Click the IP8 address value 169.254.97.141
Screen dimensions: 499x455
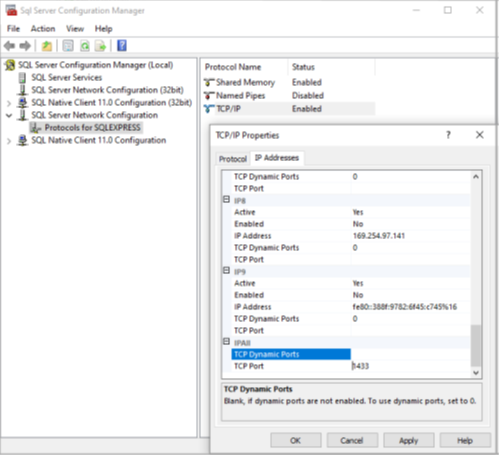click(x=379, y=236)
